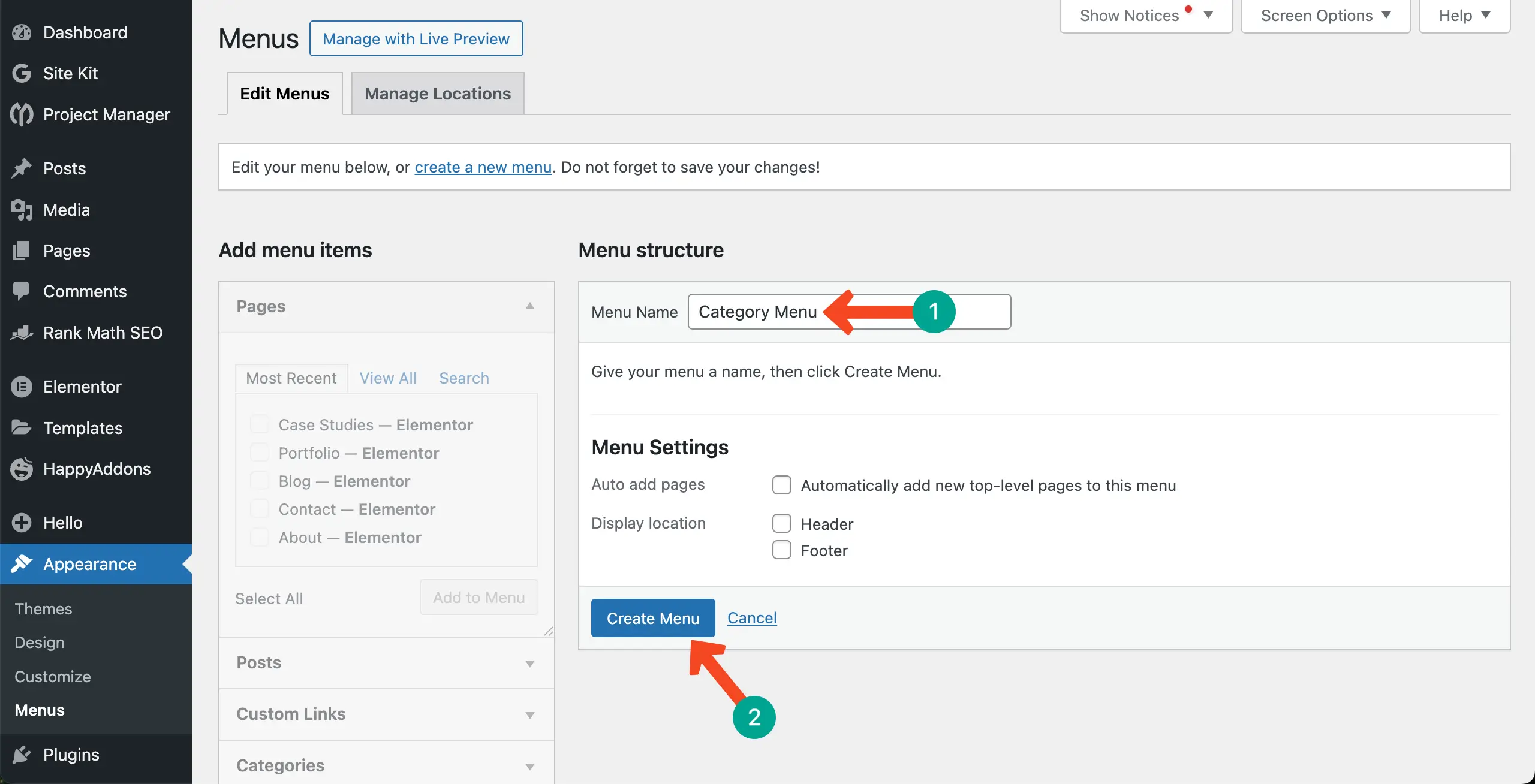
Task: Open the Dashboard sidebar menu
Action: click(x=96, y=32)
